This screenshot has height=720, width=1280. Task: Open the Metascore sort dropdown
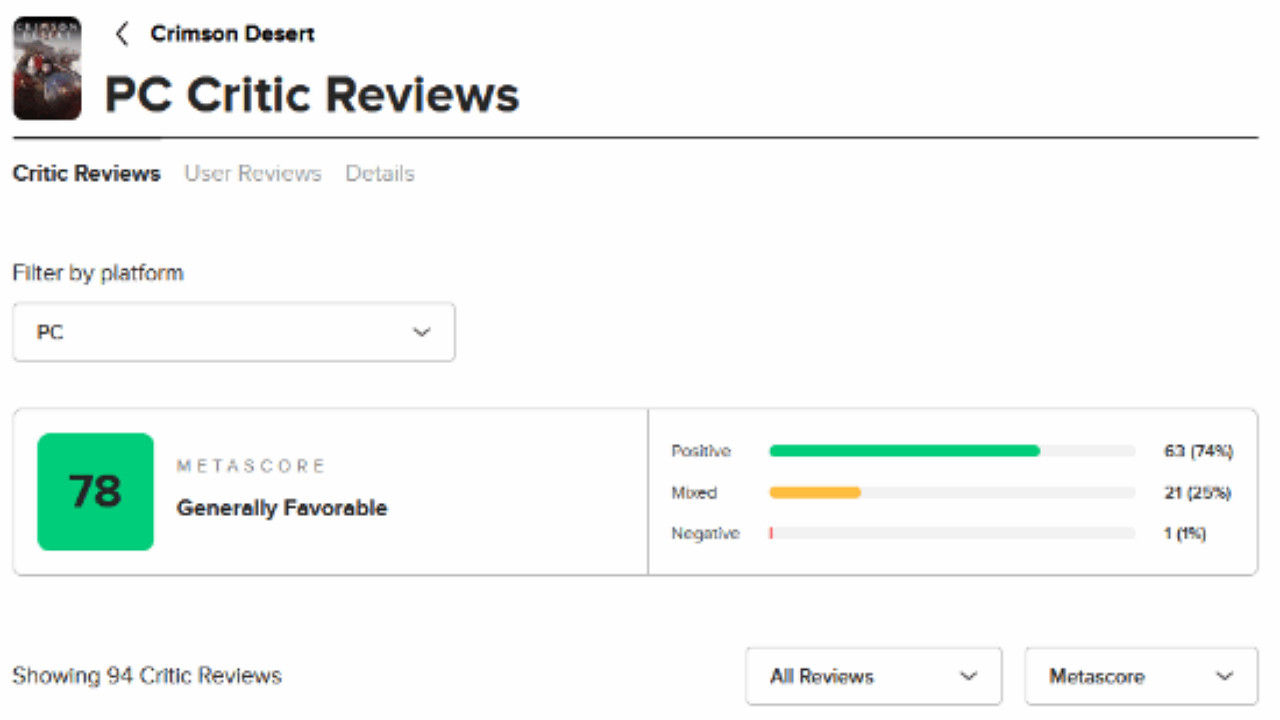click(1141, 676)
